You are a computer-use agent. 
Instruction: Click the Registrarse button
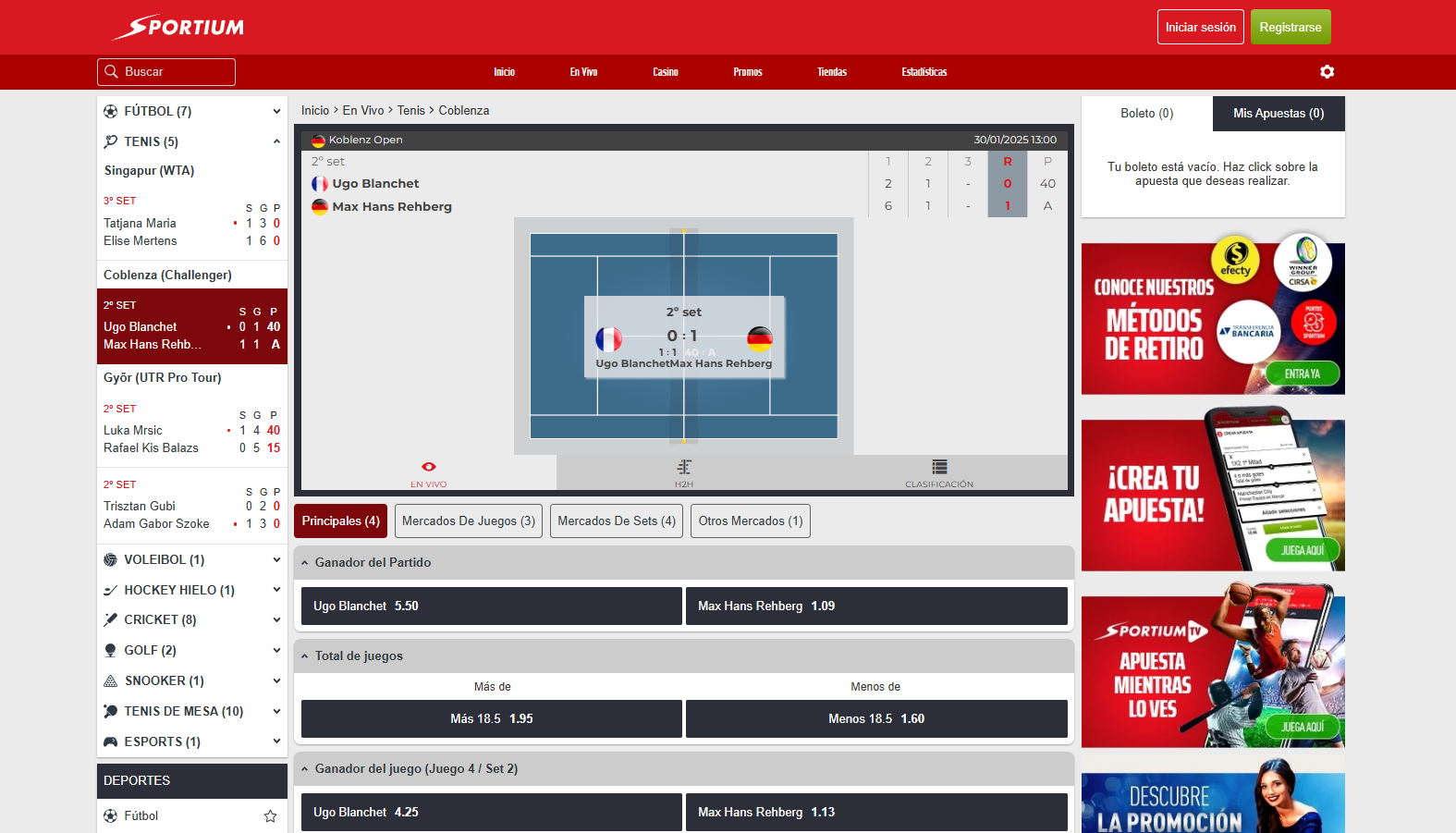(1291, 27)
